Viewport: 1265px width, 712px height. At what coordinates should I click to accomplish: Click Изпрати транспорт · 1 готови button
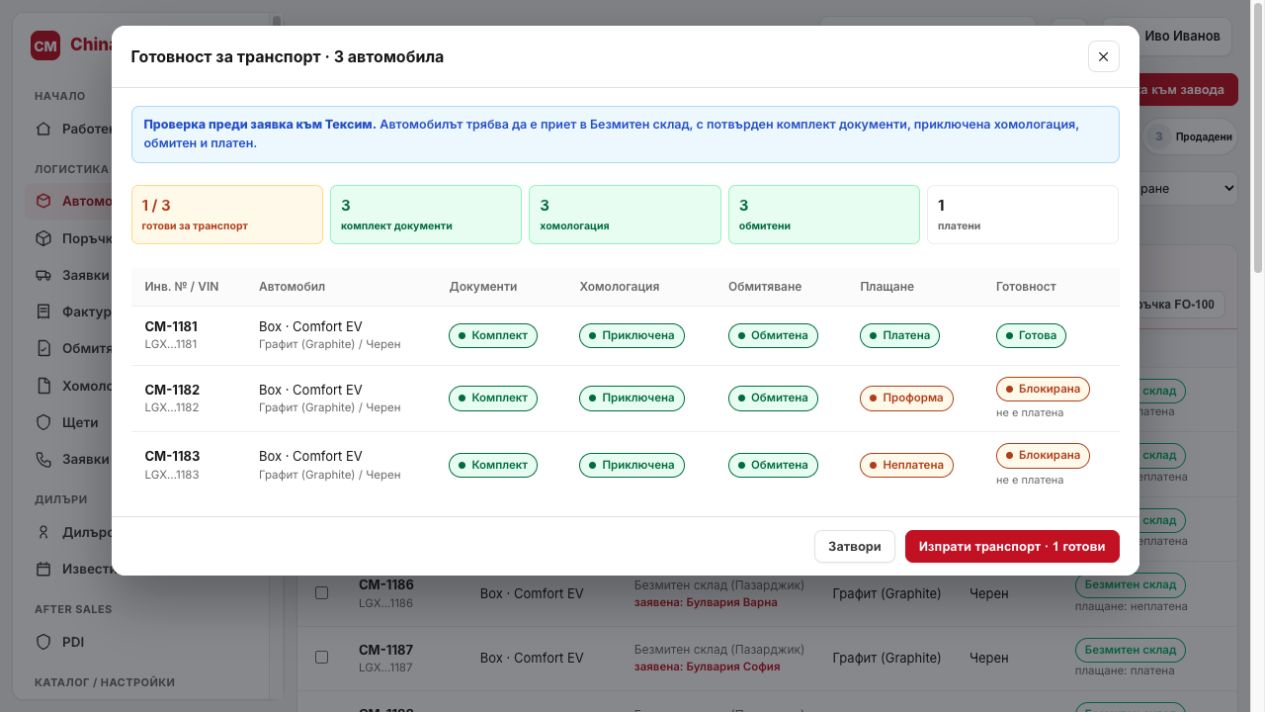point(1012,547)
